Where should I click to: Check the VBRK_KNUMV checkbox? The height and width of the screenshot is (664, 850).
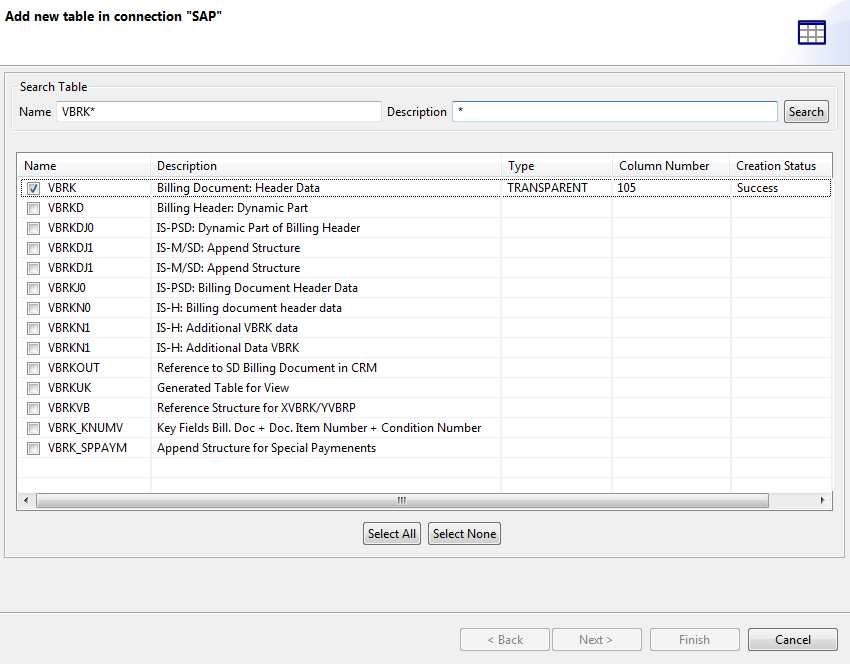click(x=33, y=427)
